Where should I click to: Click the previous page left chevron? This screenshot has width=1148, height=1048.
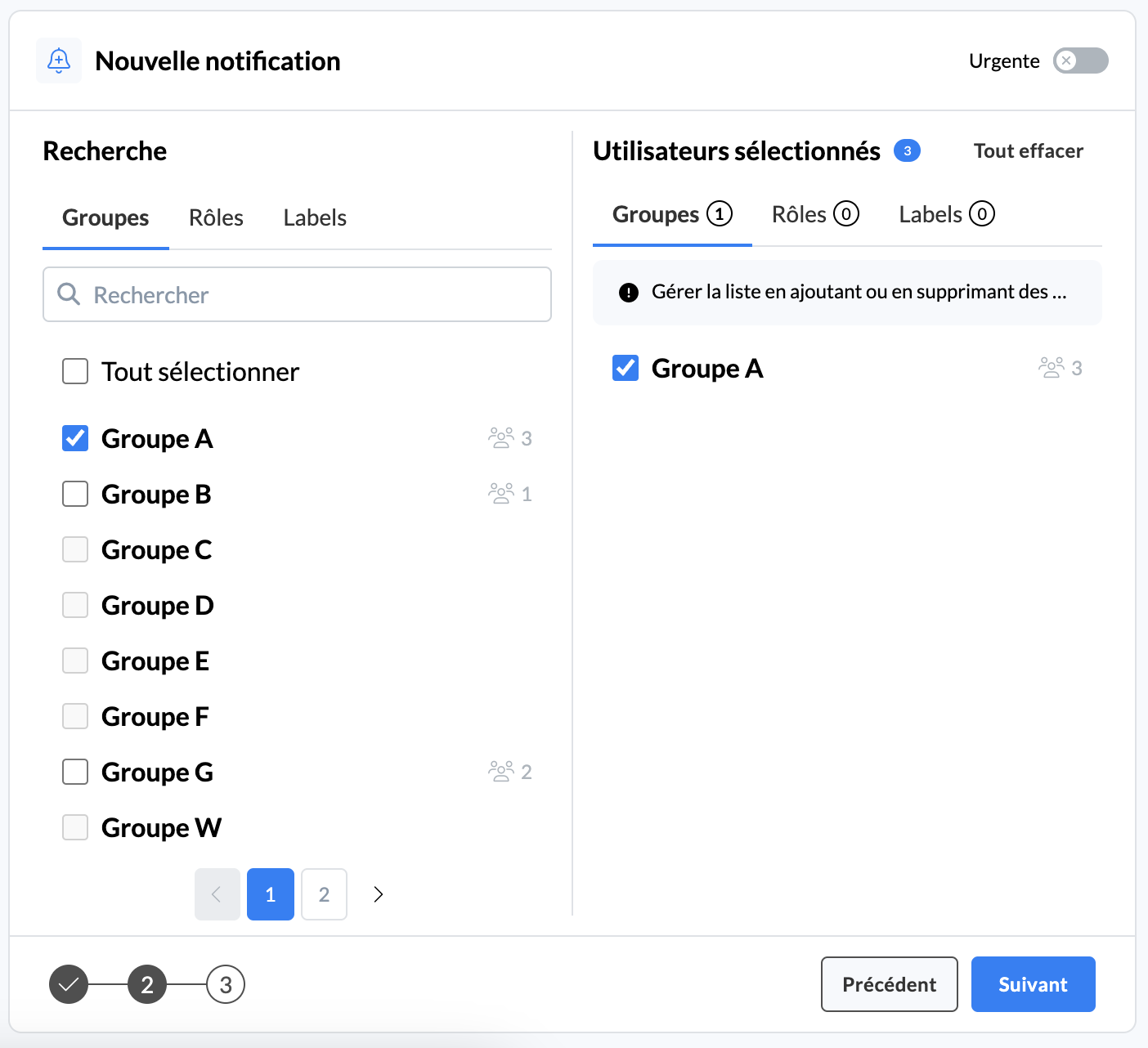[217, 894]
